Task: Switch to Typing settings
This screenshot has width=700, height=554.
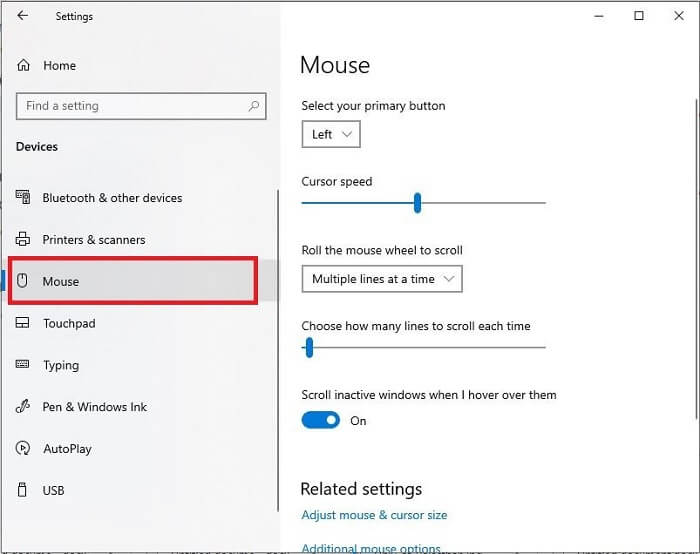Action: [61, 365]
